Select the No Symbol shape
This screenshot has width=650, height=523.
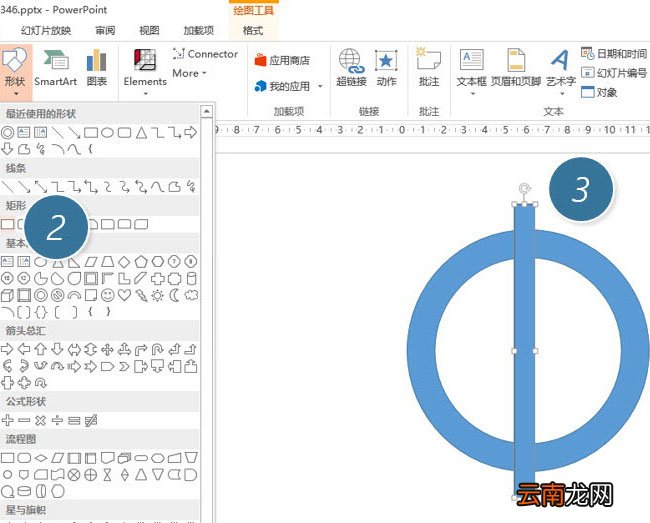point(58,295)
